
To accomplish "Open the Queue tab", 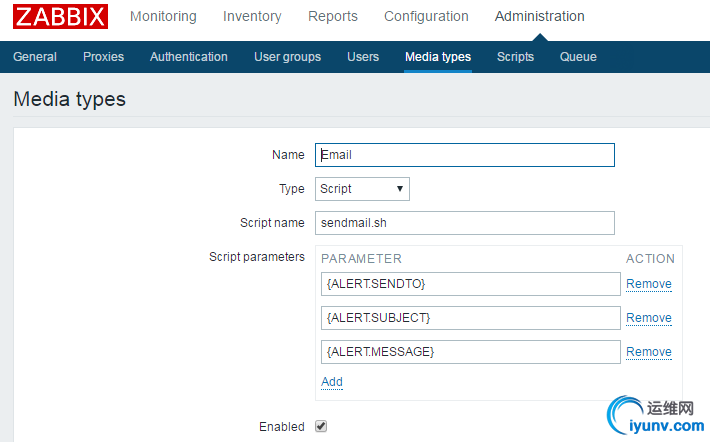I will coord(578,57).
